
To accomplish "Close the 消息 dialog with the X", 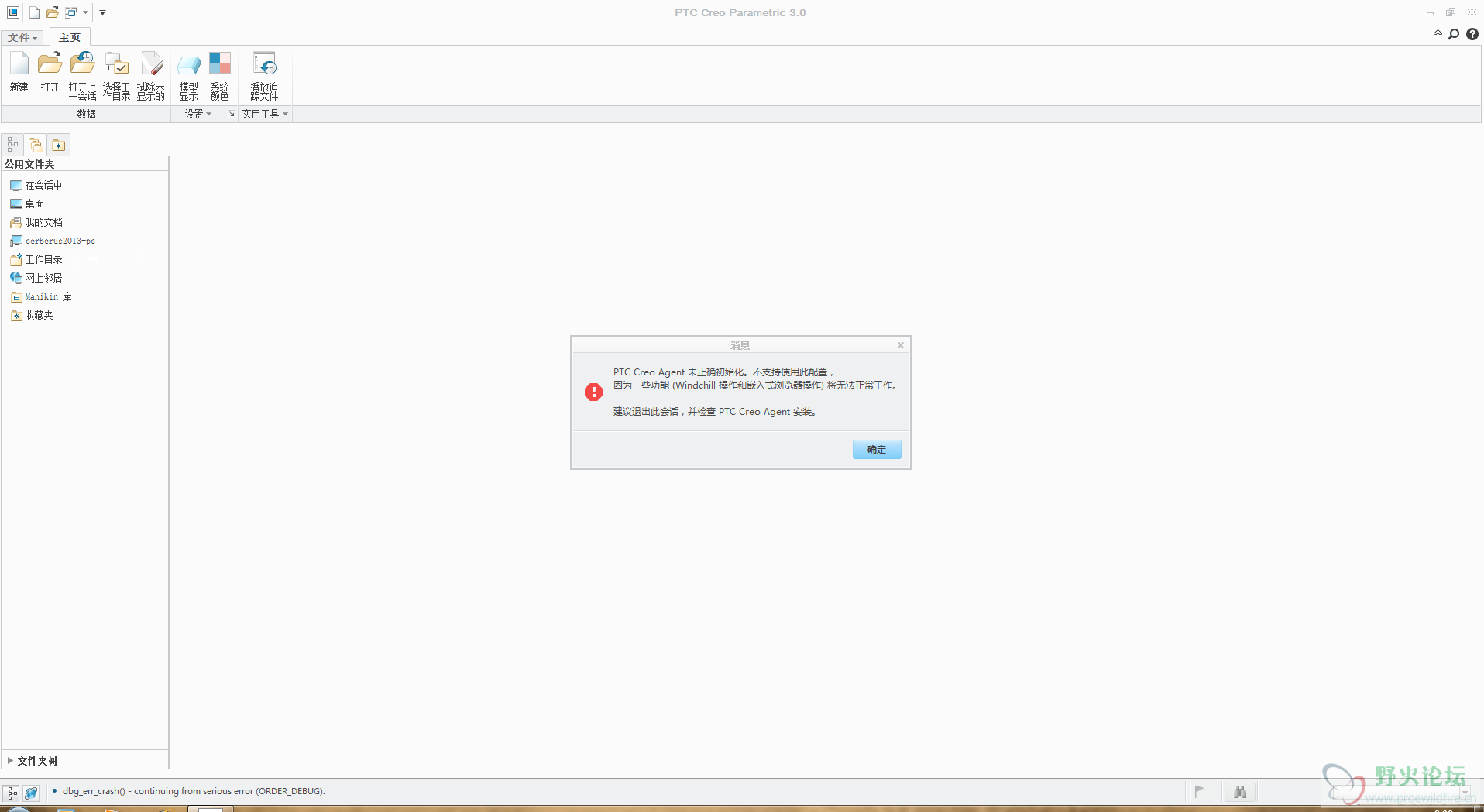I will coord(901,345).
